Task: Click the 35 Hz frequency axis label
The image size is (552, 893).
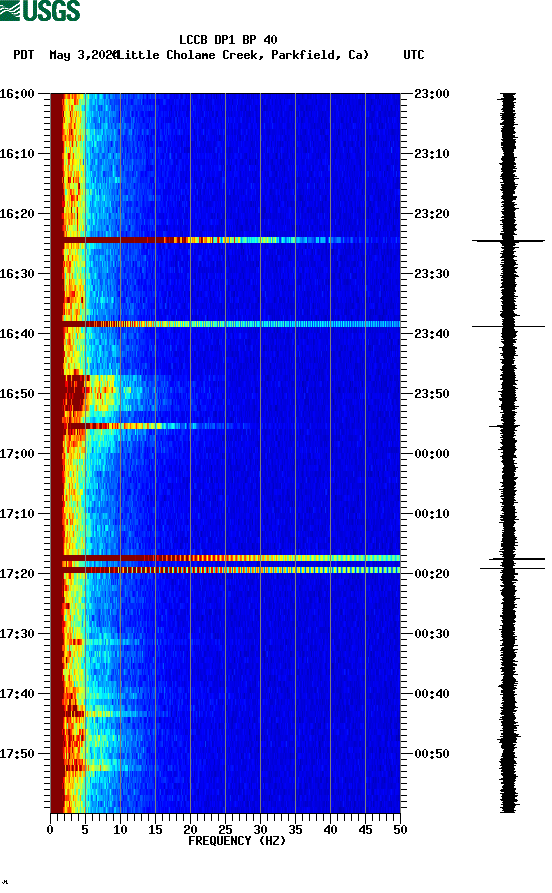Action: [295, 830]
